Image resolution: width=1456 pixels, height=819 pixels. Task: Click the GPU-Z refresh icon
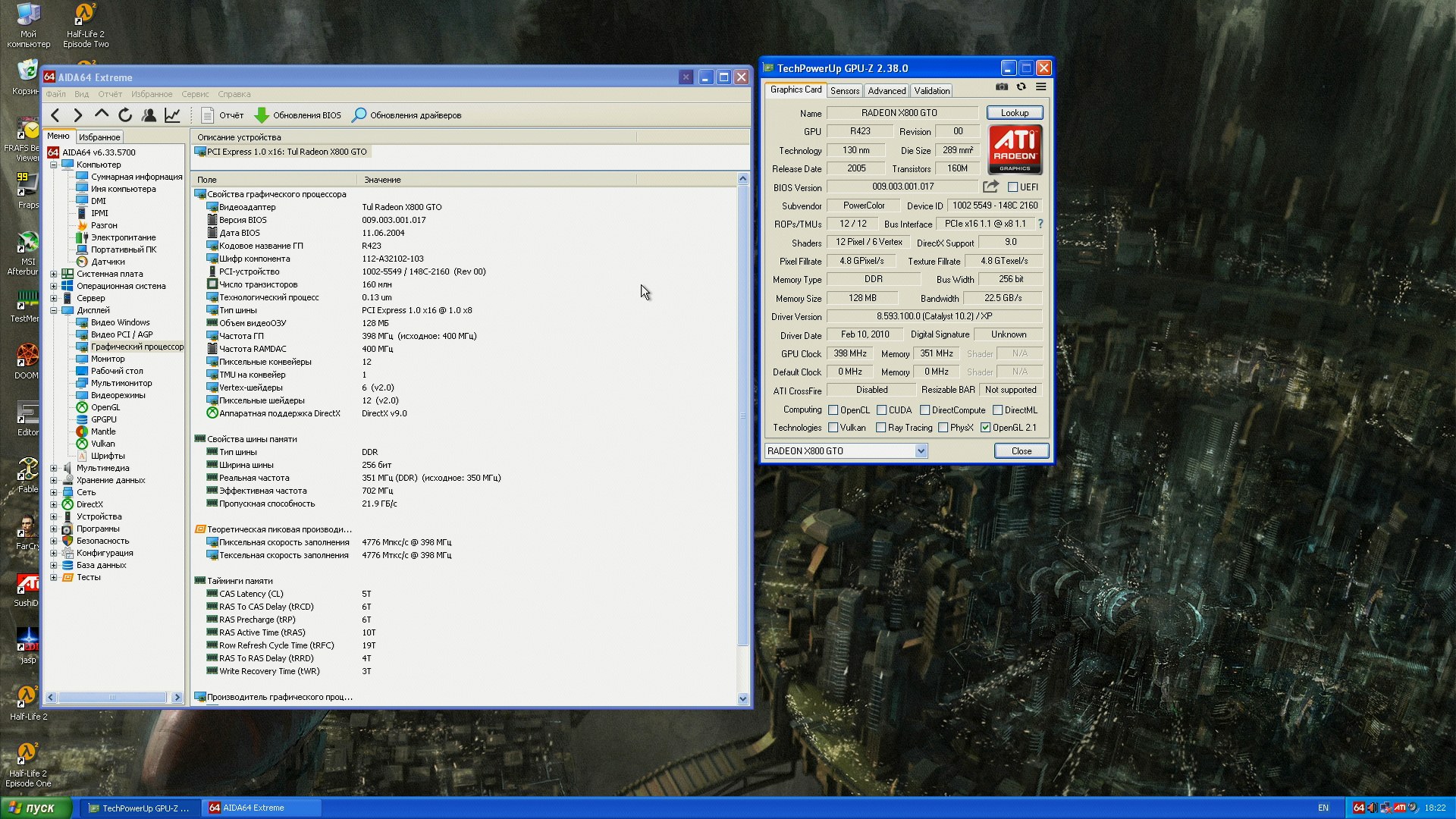coord(1021,87)
